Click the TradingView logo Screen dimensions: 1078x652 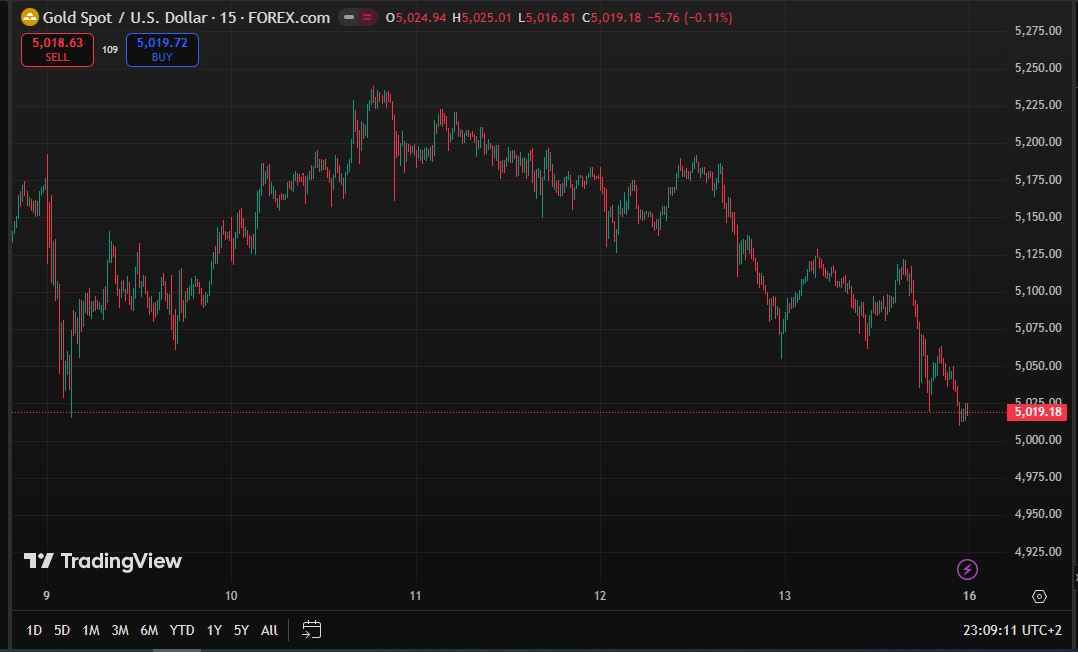103,561
